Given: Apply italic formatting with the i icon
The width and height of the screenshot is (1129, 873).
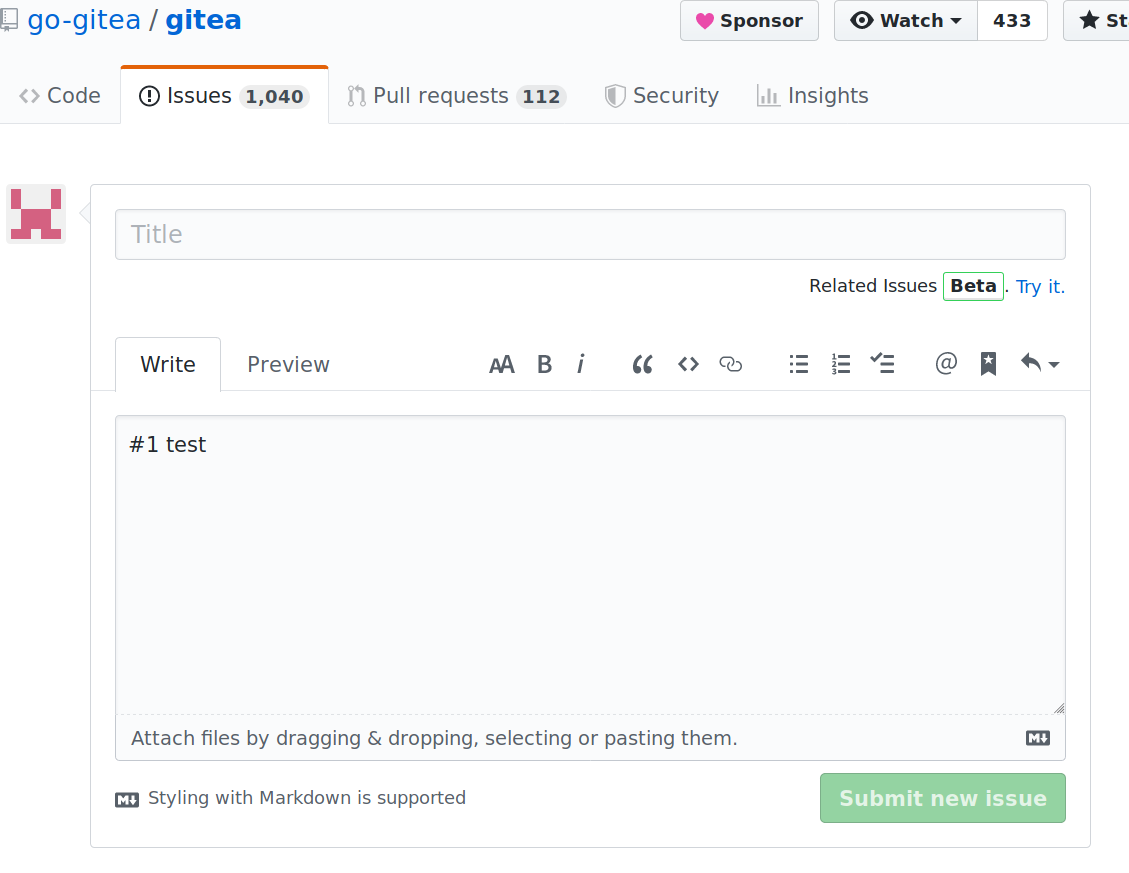Looking at the screenshot, I should point(580,364).
